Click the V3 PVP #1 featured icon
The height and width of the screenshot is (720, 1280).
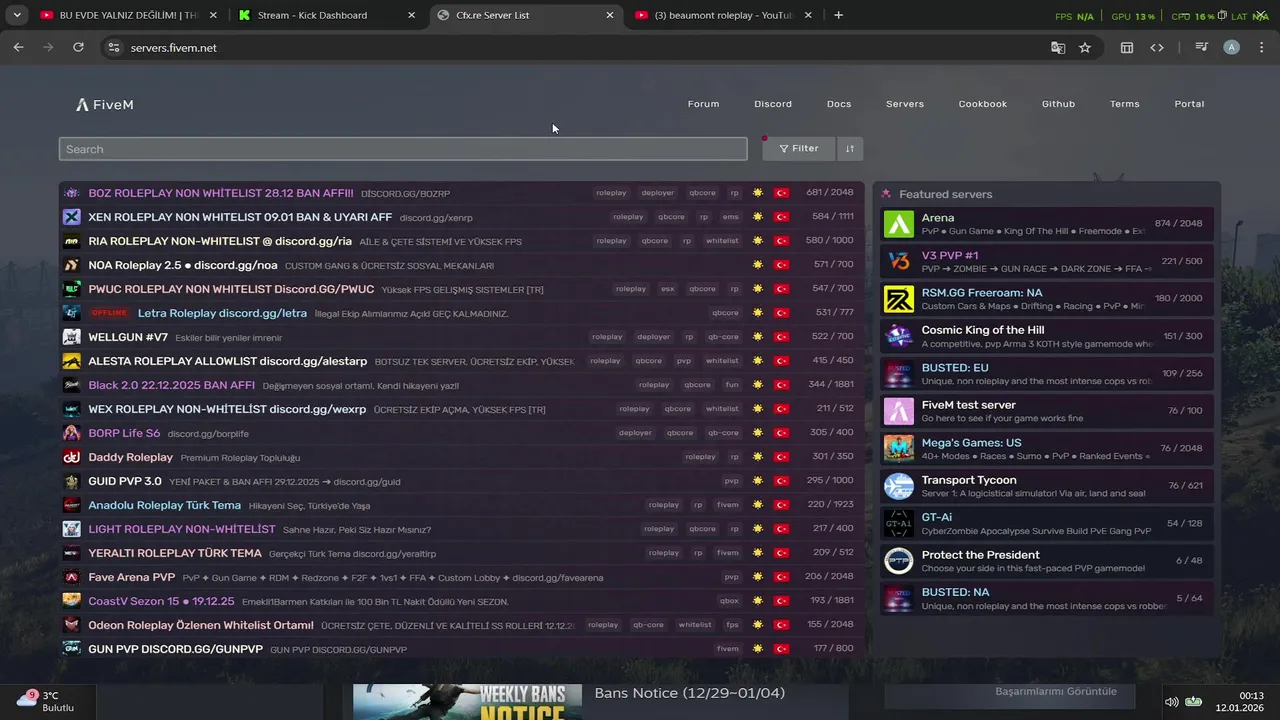[x=899, y=261]
